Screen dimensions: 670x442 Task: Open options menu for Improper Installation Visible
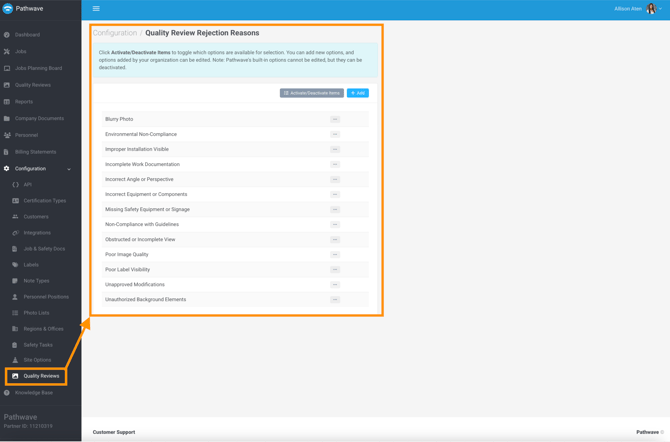click(x=335, y=149)
